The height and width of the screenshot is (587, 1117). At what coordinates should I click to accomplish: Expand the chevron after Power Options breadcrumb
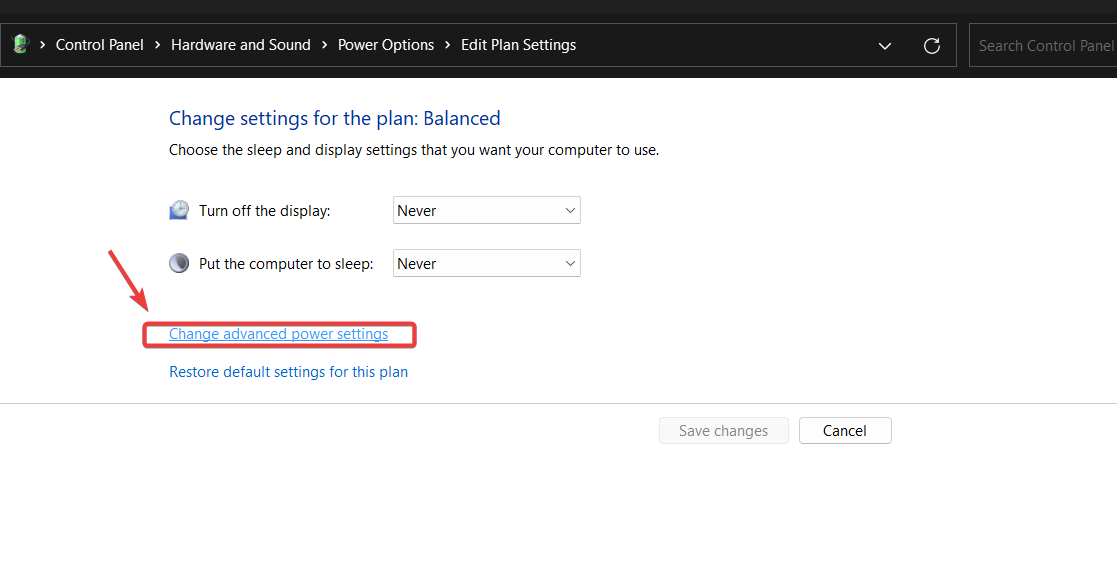click(448, 45)
